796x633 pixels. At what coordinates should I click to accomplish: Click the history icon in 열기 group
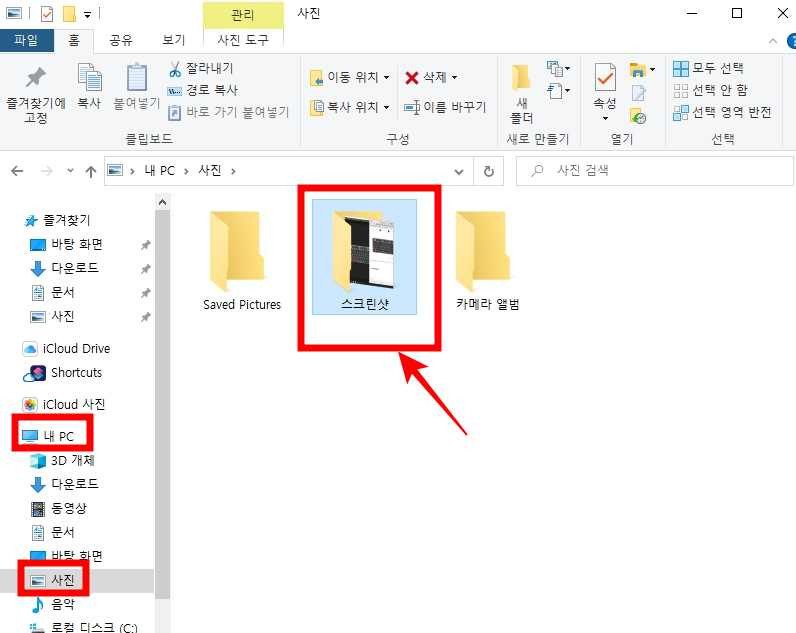coord(638,116)
